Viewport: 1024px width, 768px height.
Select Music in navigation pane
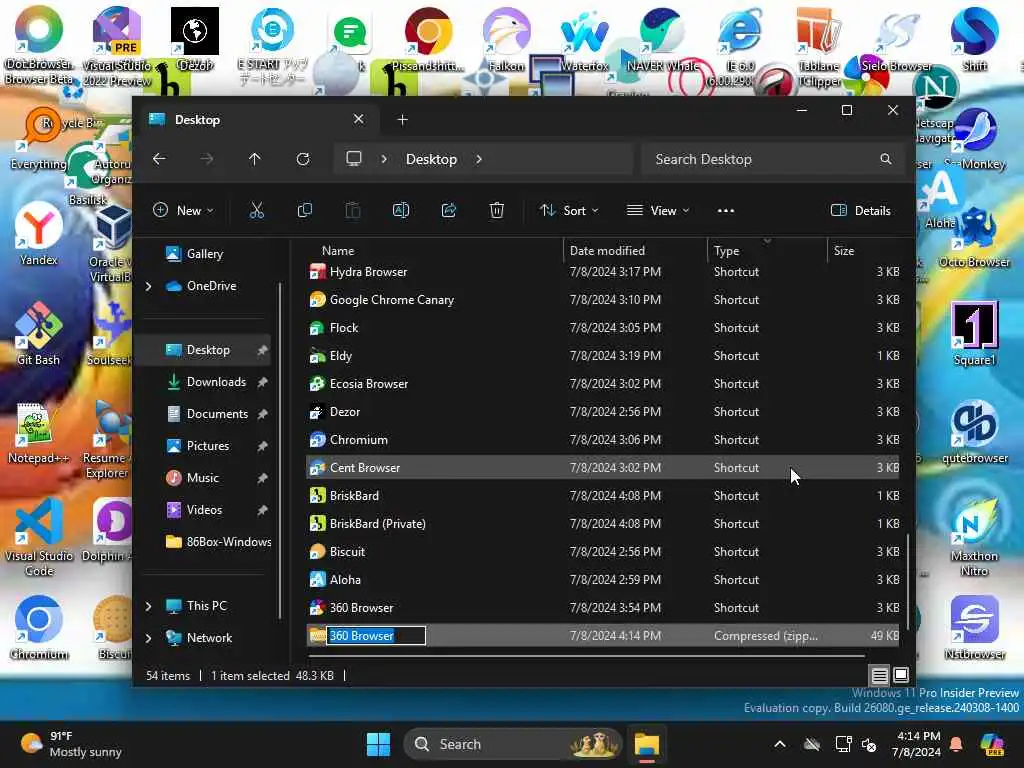(x=202, y=478)
